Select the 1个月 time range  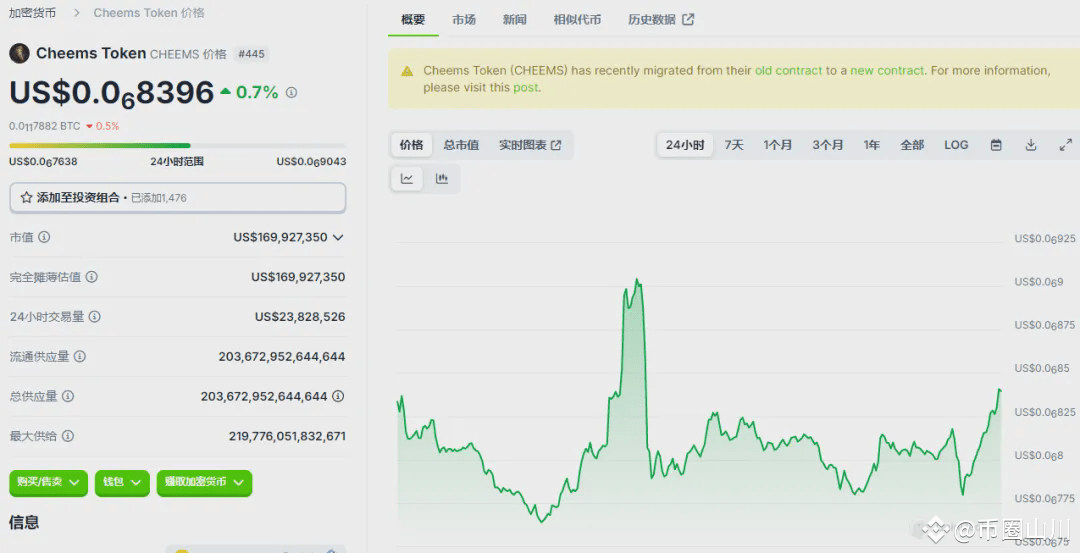coord(778,145)
